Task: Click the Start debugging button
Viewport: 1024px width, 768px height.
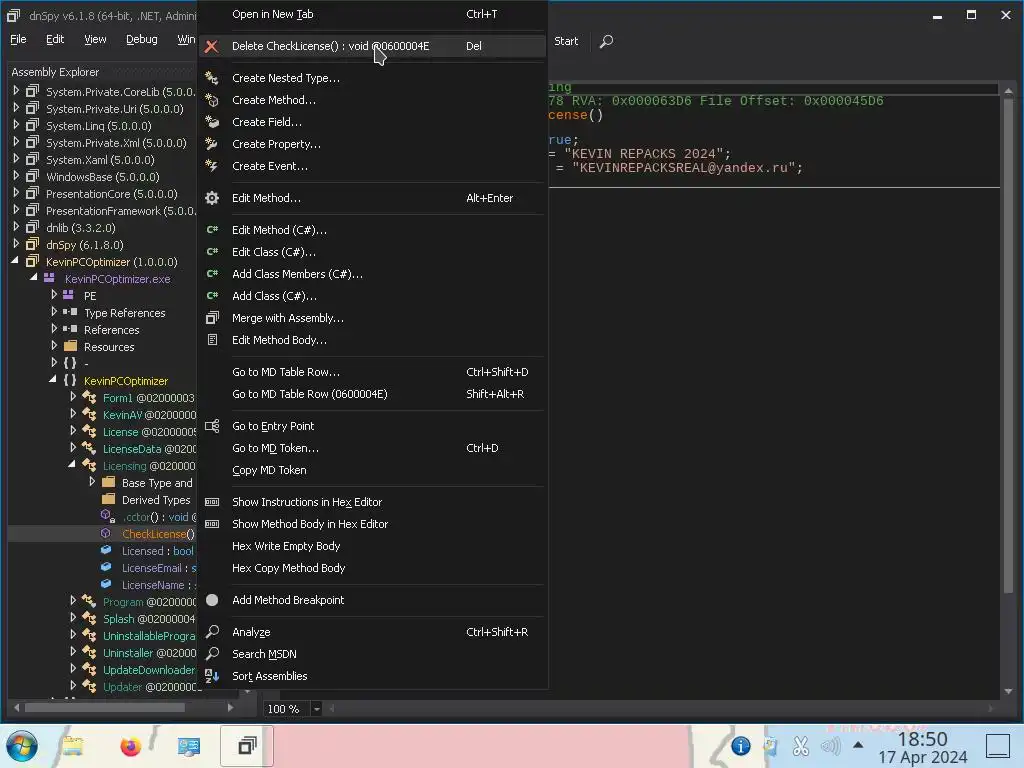Action: pos(566,41)
